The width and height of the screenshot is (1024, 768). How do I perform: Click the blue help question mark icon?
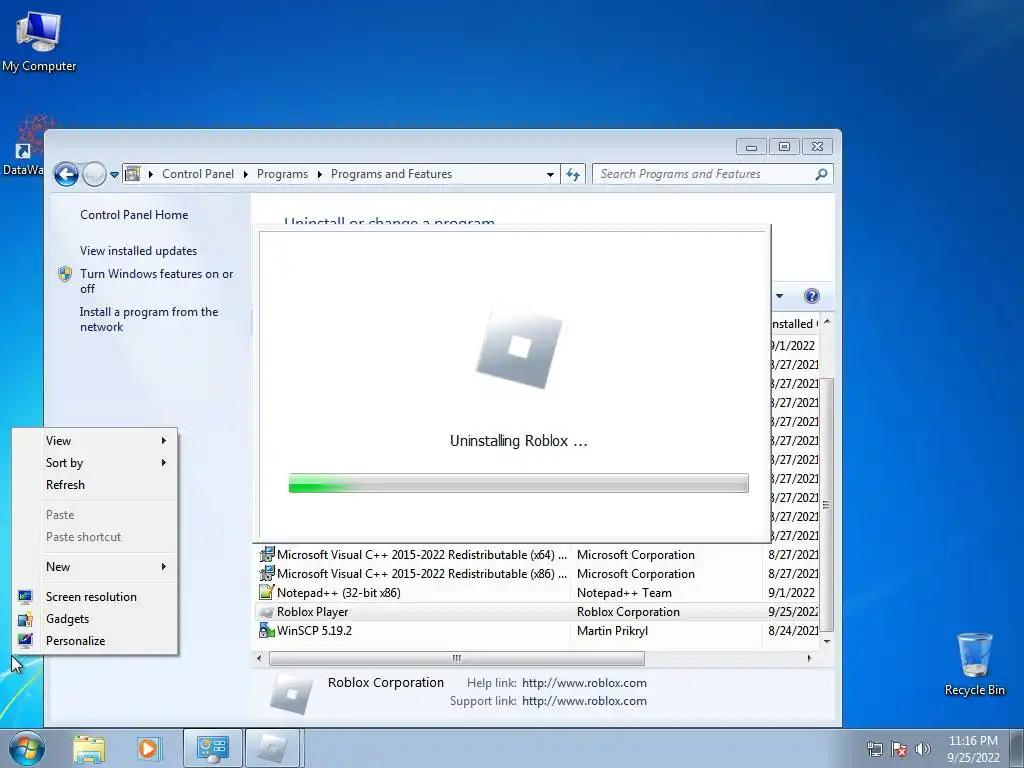811,296
